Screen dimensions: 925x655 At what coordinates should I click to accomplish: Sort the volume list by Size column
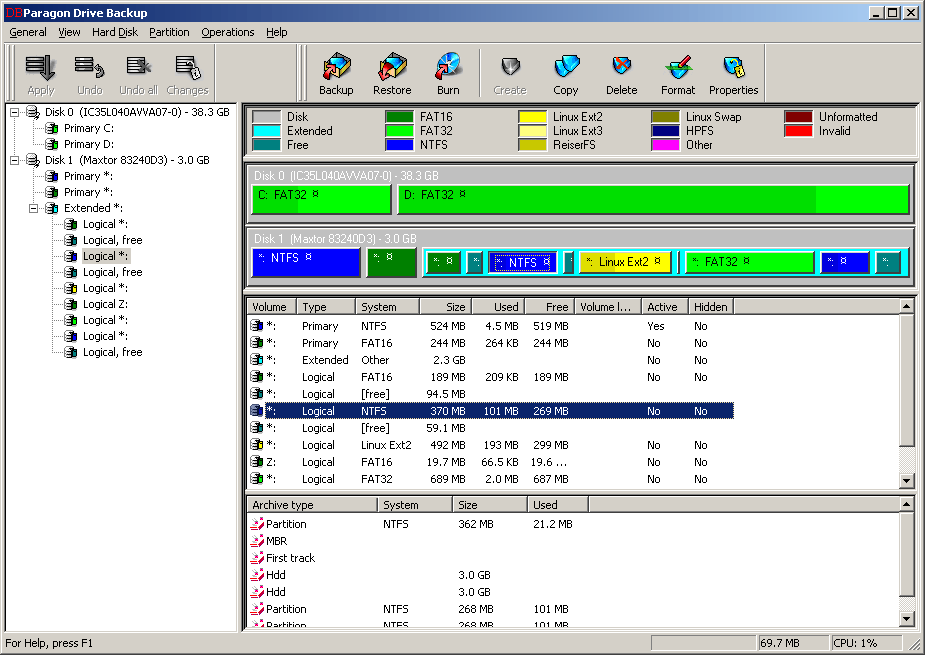445,307
